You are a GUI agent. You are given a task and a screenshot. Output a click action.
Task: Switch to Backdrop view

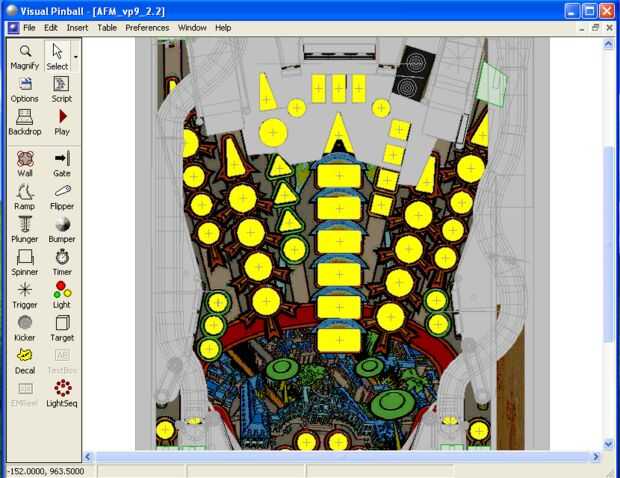click(25, 123)
